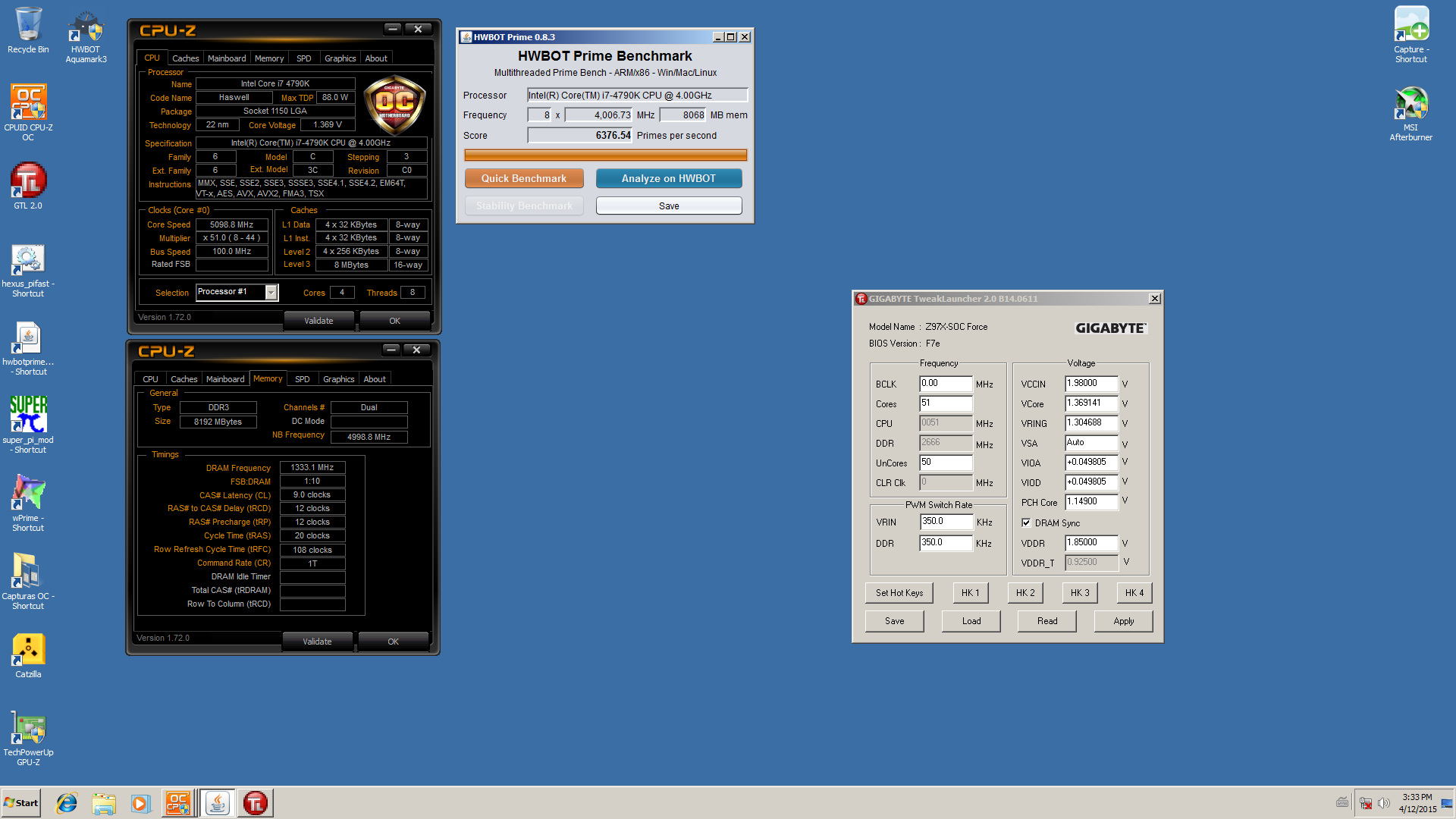Open TechPowerUp GPU-Z desktop icon
Image resolution: width=1456 pixels, height=819 pixels.
(28, 739)
